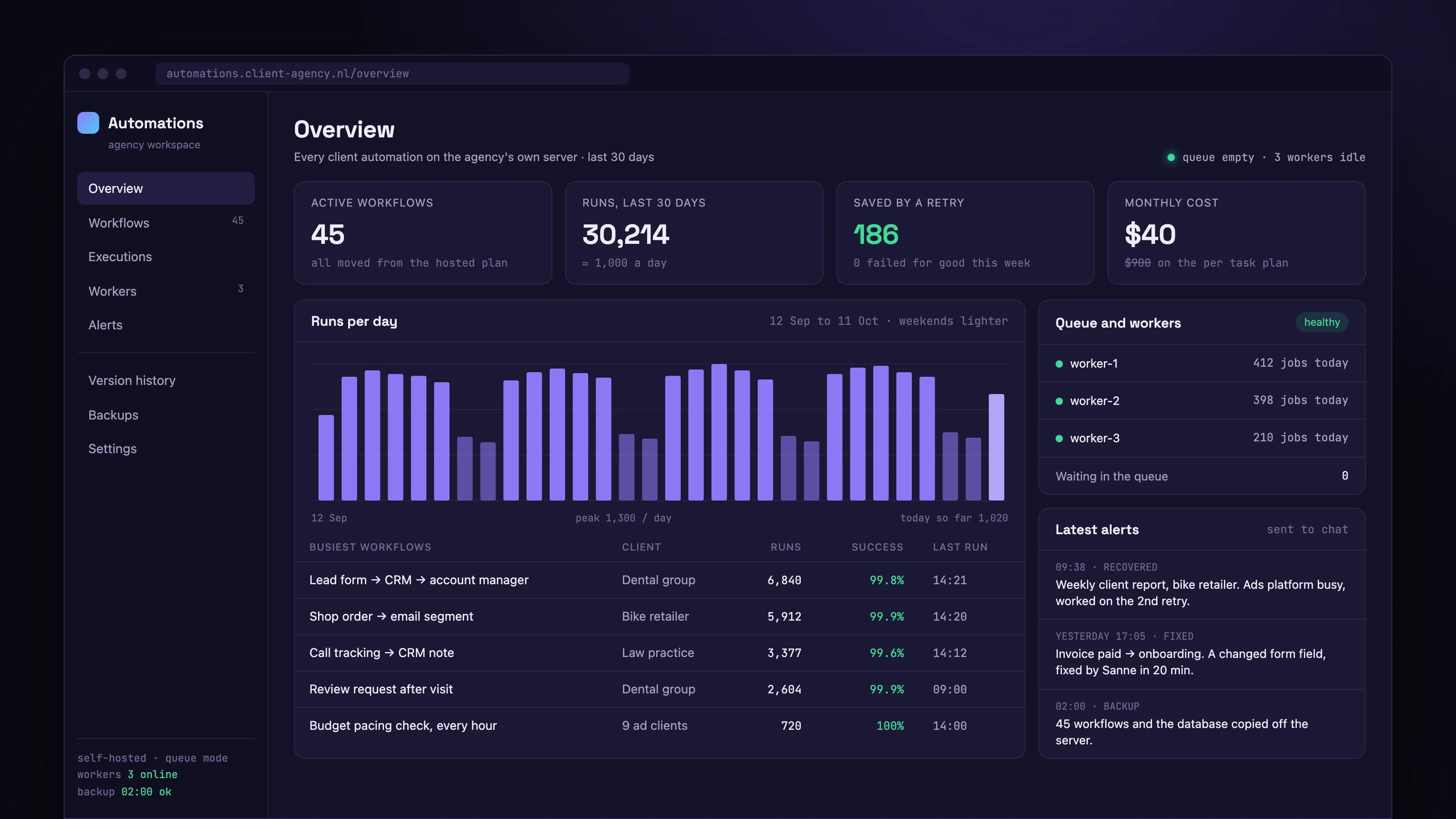This screenshot has width=1456, height=819.
Task: Click the Success column header
Action: (x=877, y=547)
